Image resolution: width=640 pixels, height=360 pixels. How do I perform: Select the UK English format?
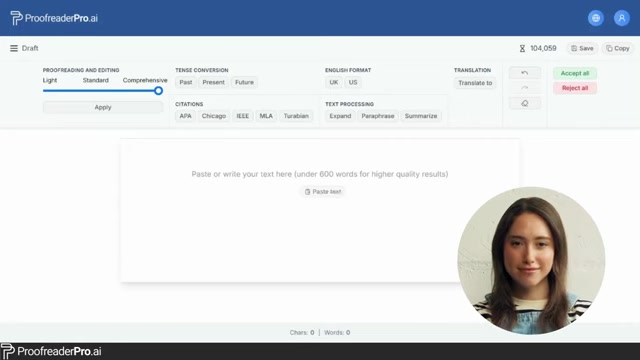point(333,82)
